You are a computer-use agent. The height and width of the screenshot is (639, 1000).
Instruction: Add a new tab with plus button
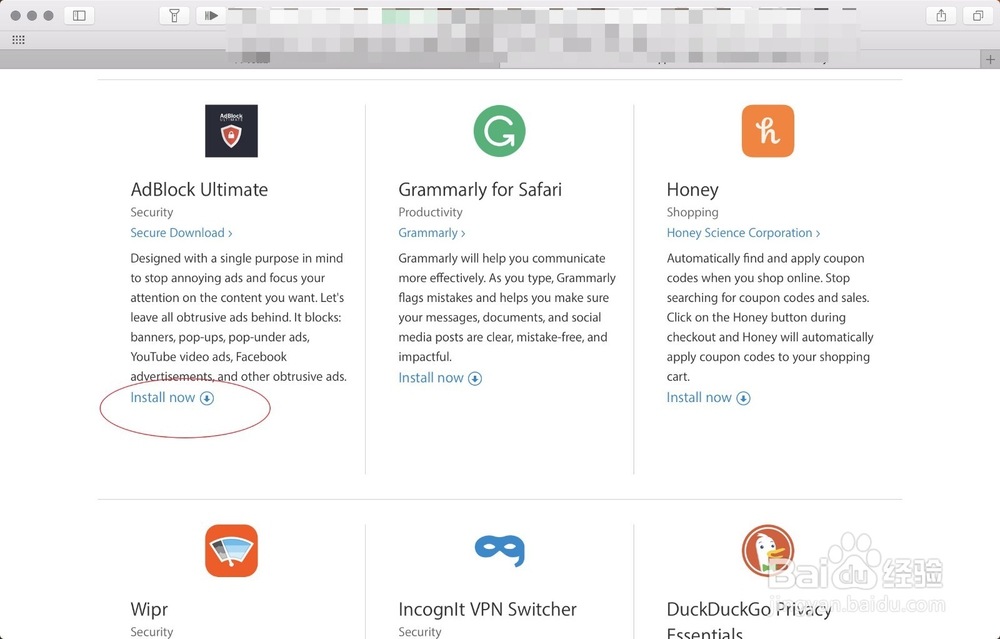click(990, 59)
